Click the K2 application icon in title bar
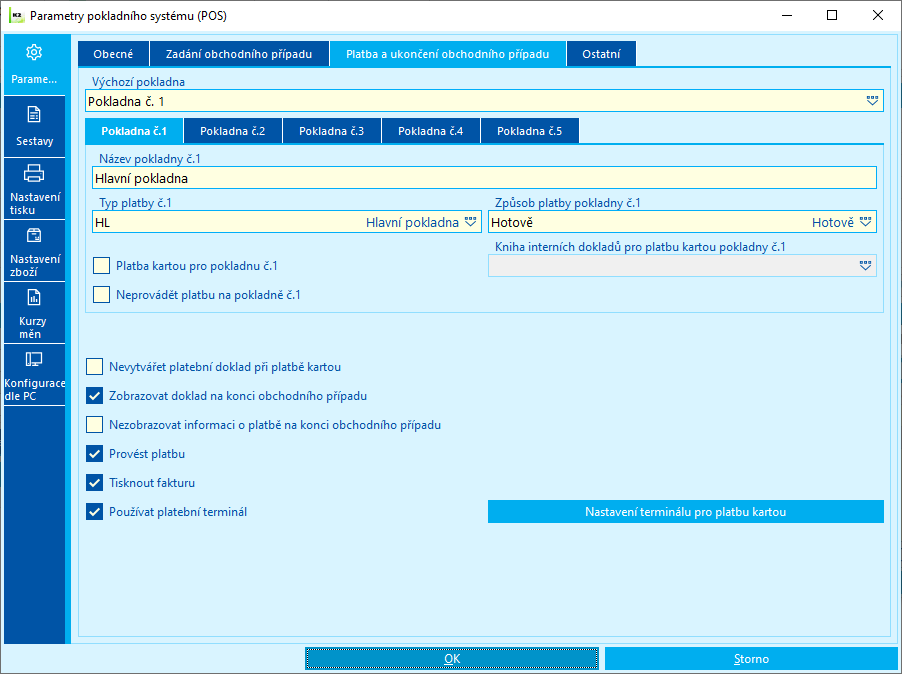This screenshot has width=902, height=674. click(17, 16)
